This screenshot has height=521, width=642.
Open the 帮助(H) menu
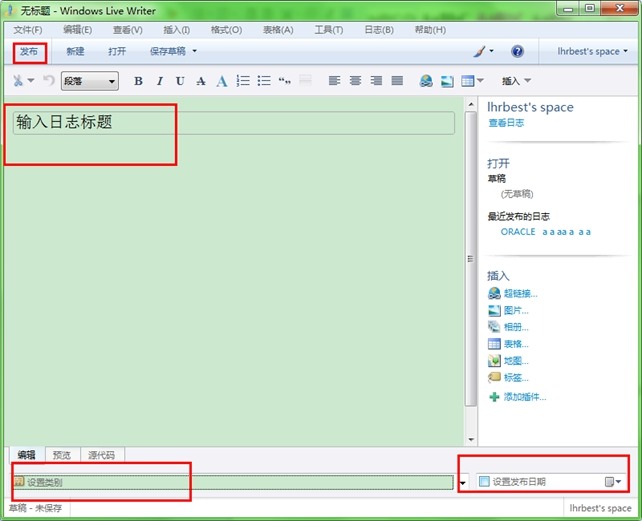pyautogui.click(x=430, y=30)
